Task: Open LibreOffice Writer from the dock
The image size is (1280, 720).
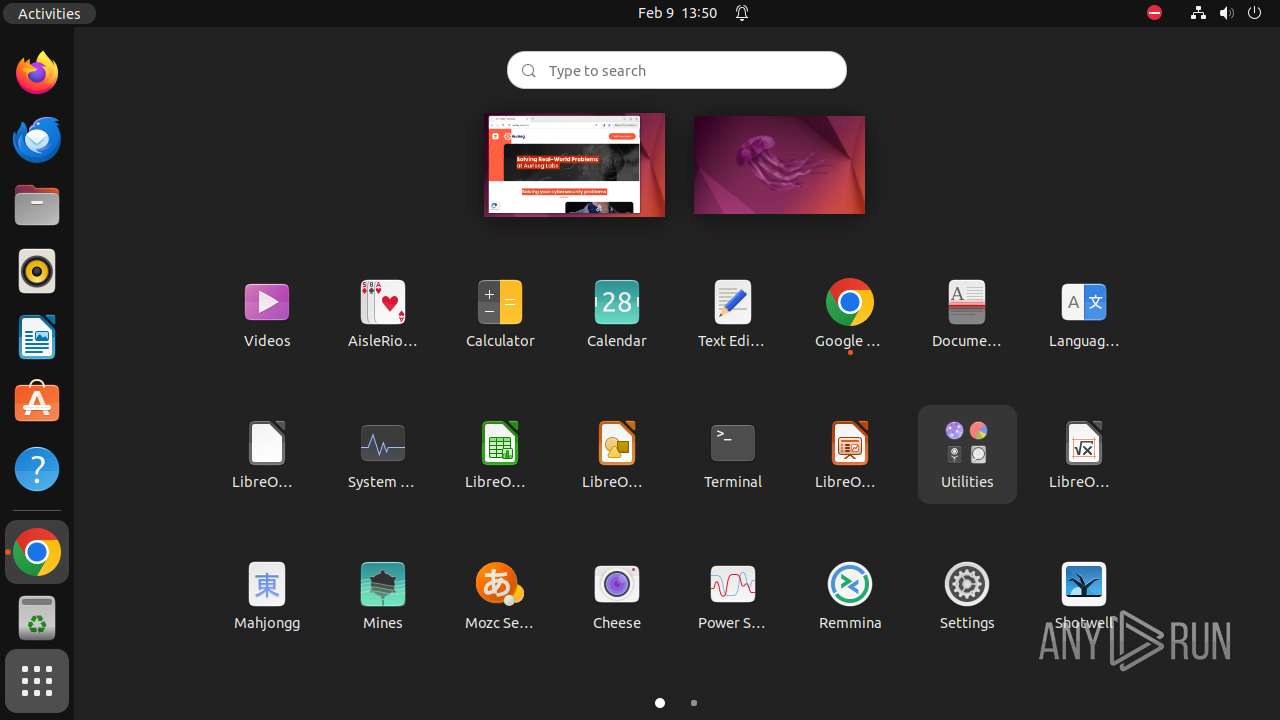Action: [37, 337]
